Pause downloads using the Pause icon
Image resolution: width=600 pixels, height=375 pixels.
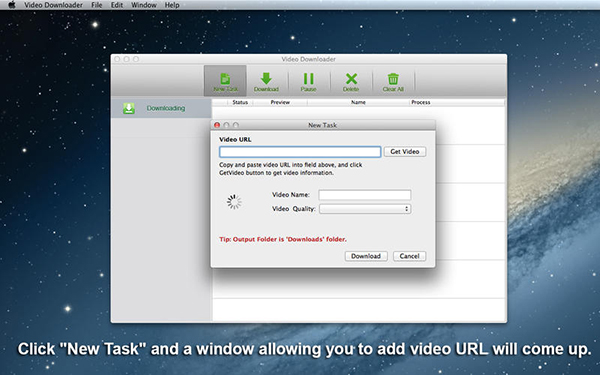[x=308, y=82]
